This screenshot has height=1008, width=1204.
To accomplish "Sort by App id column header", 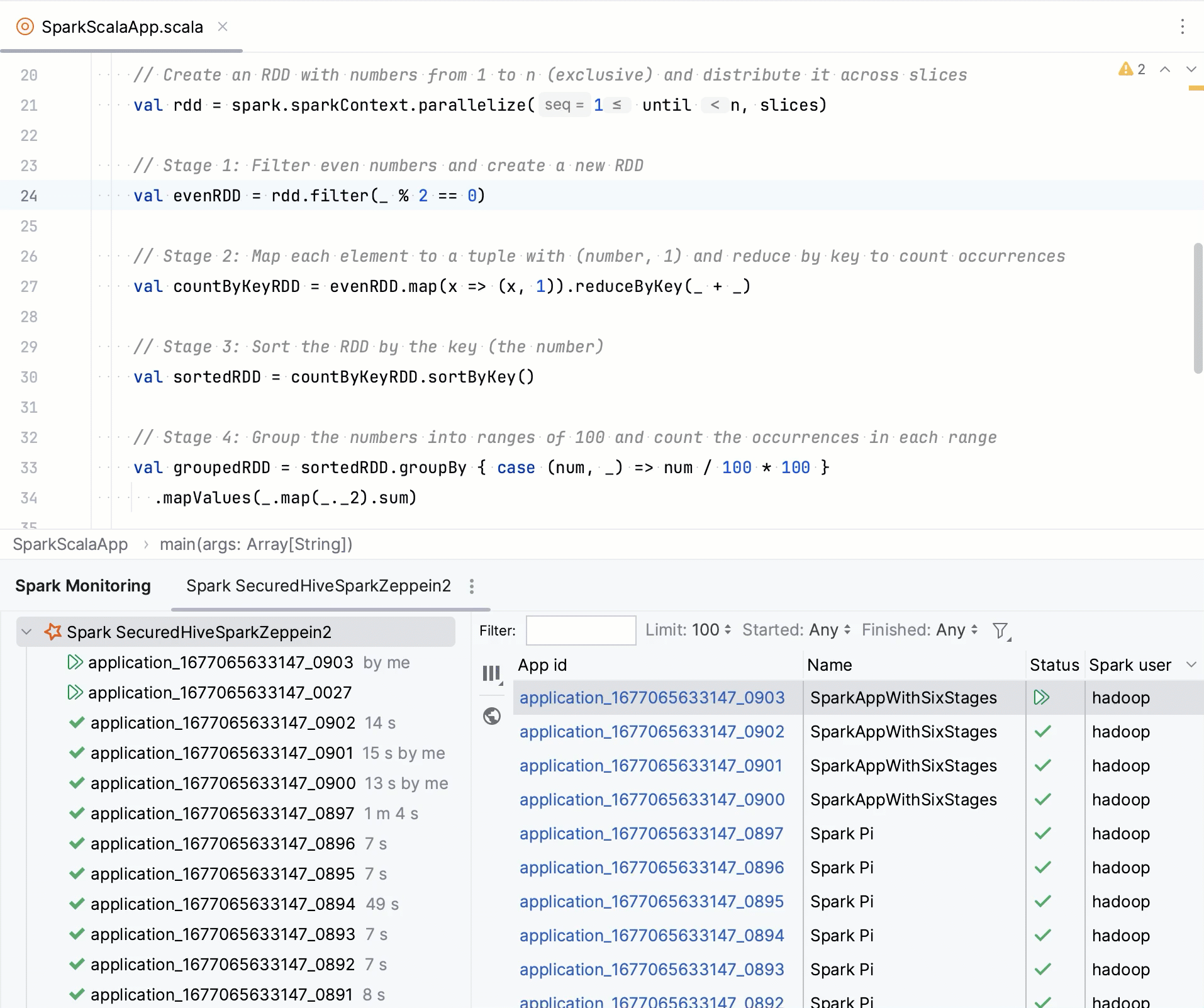I will (542, 665).
